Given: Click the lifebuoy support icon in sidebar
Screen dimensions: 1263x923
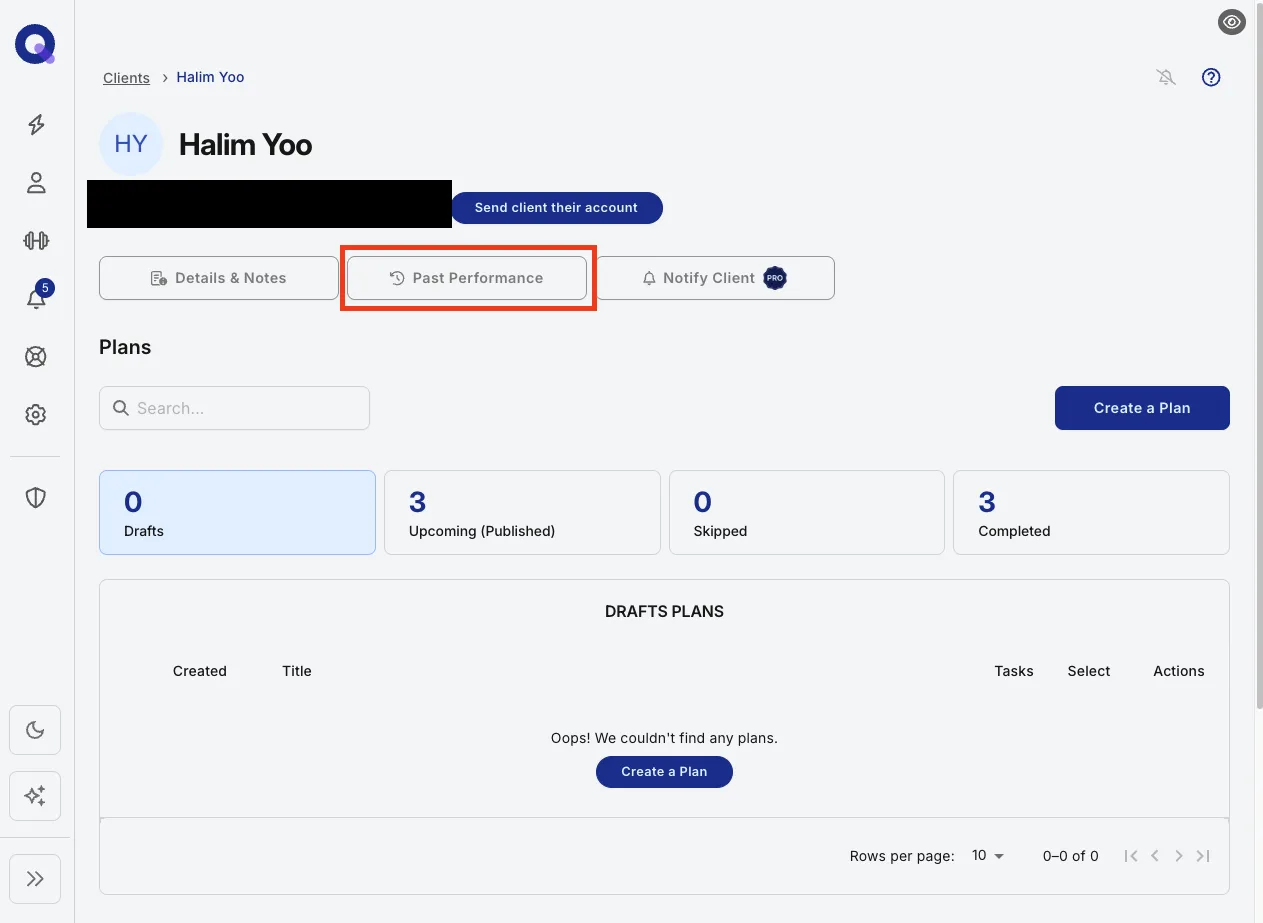Looking at the screenshot, I should (x=36, y=356).
